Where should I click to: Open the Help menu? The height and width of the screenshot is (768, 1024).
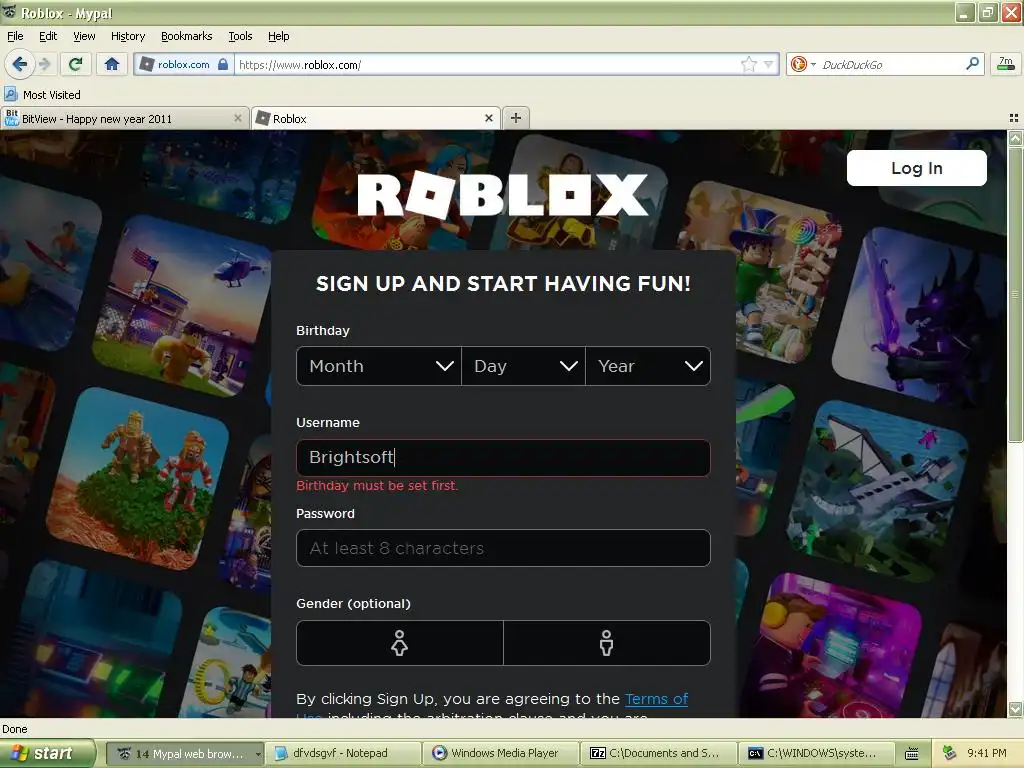click(x=278, y=36)
